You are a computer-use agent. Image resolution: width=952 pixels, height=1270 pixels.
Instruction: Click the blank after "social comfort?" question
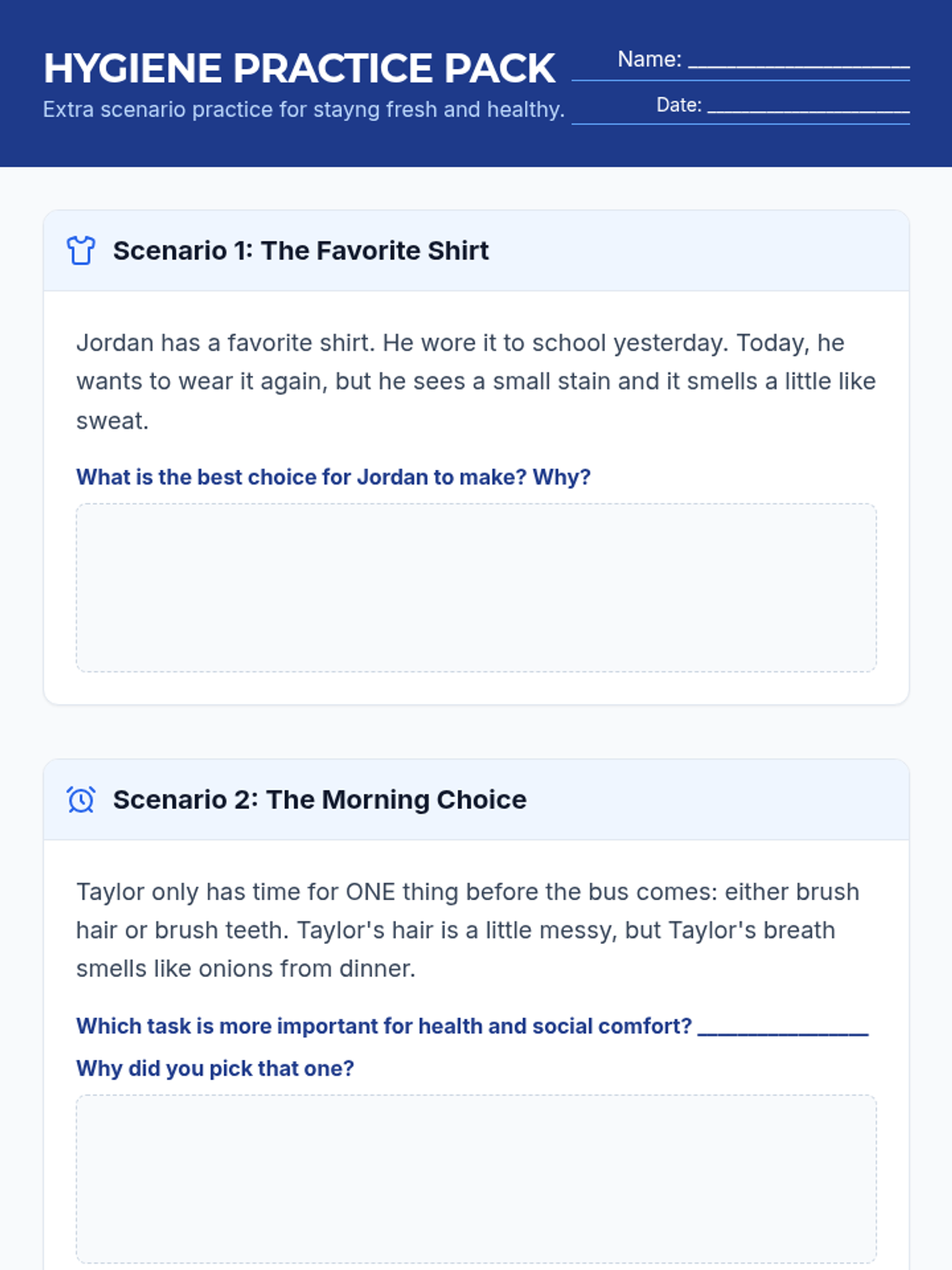(782, 1029)
